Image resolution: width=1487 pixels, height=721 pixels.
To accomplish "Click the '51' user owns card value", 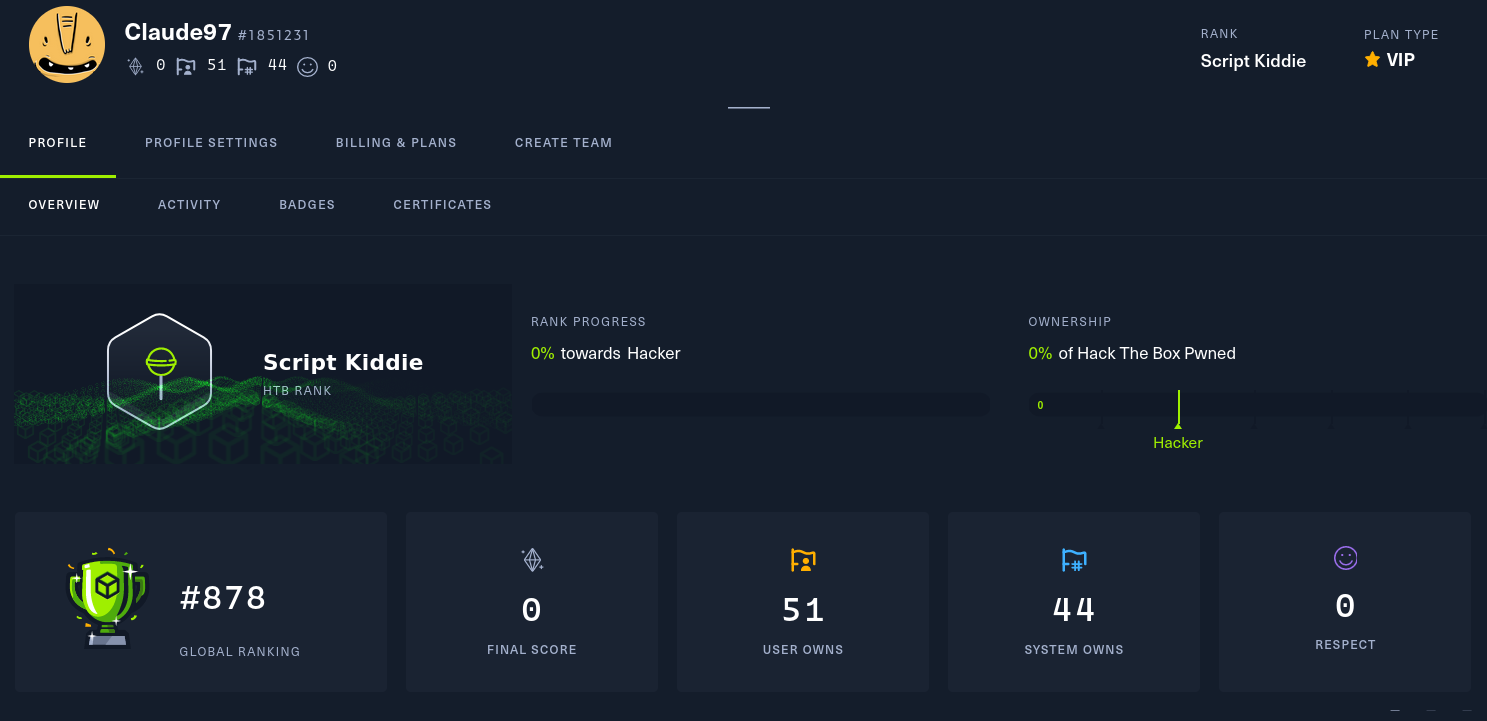I will (x=803, y=610).
